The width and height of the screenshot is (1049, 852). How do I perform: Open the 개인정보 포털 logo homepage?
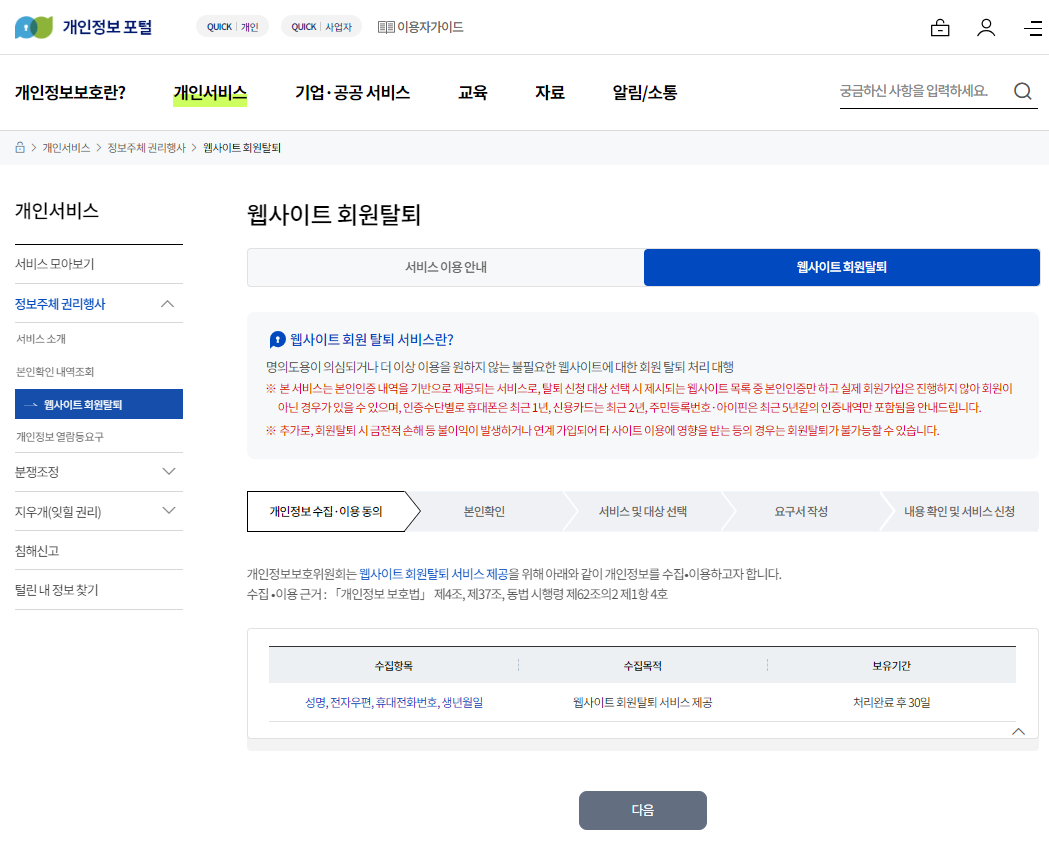(78, 26)
